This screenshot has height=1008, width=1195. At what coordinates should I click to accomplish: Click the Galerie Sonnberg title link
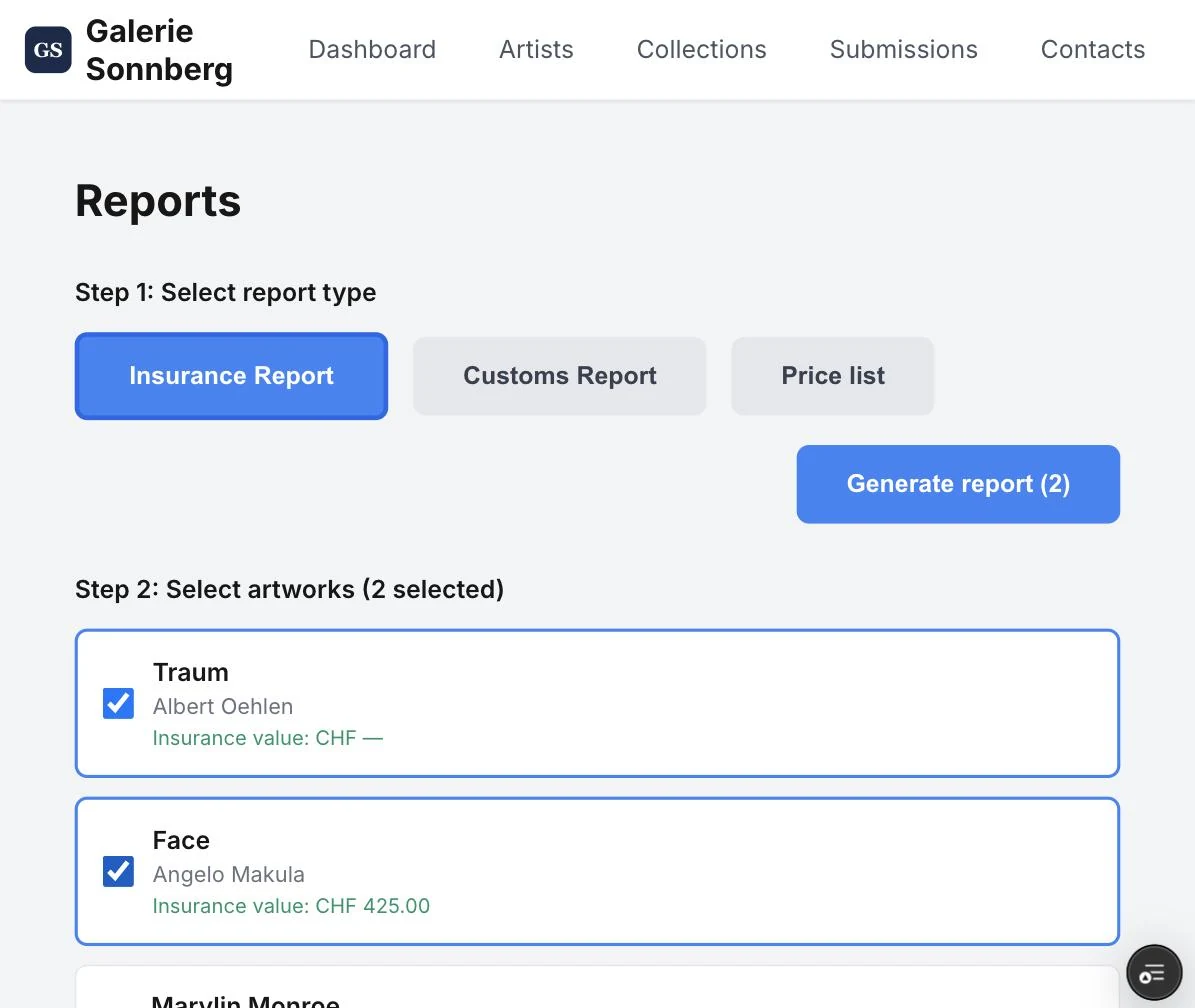pos(159,50)
